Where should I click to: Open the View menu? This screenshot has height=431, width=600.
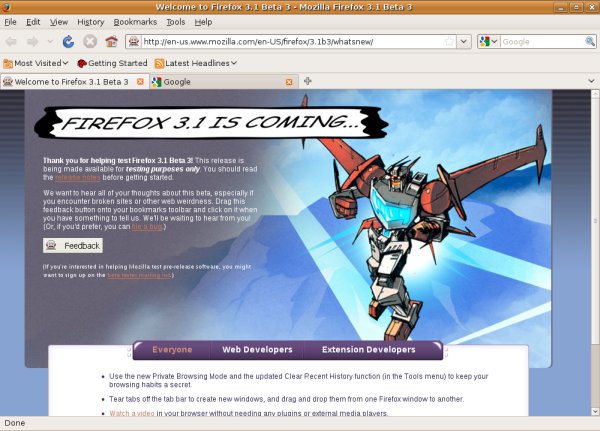click(59, 22)
